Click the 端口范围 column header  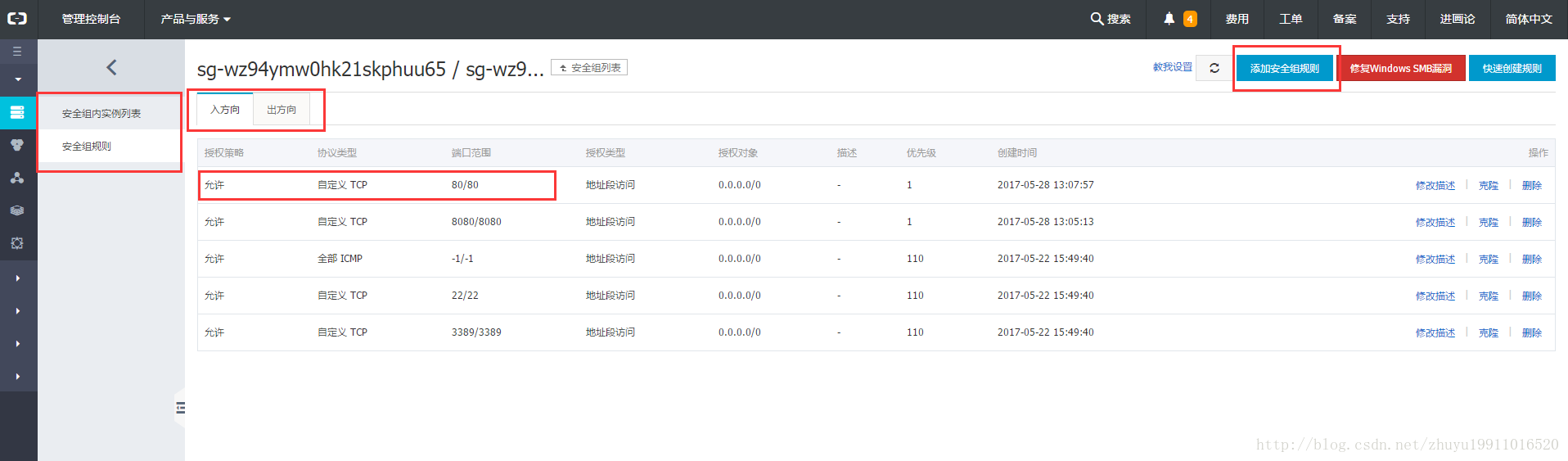[471, 152]
